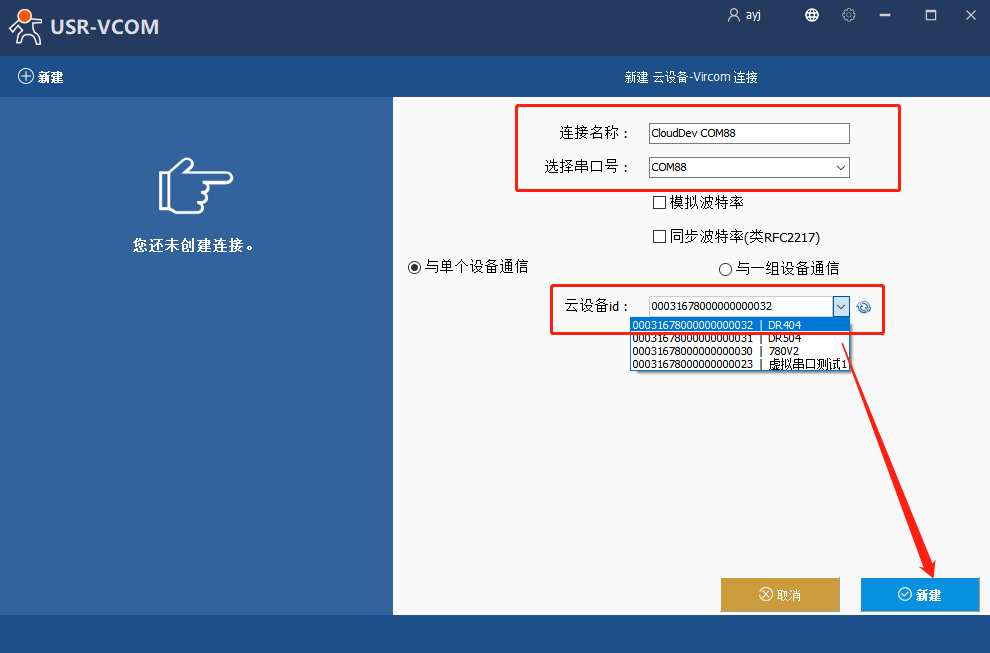
Task: Choose device 00031678000000000030 780V2 from list
Action: pyautogui.click(x=739, y=351)
